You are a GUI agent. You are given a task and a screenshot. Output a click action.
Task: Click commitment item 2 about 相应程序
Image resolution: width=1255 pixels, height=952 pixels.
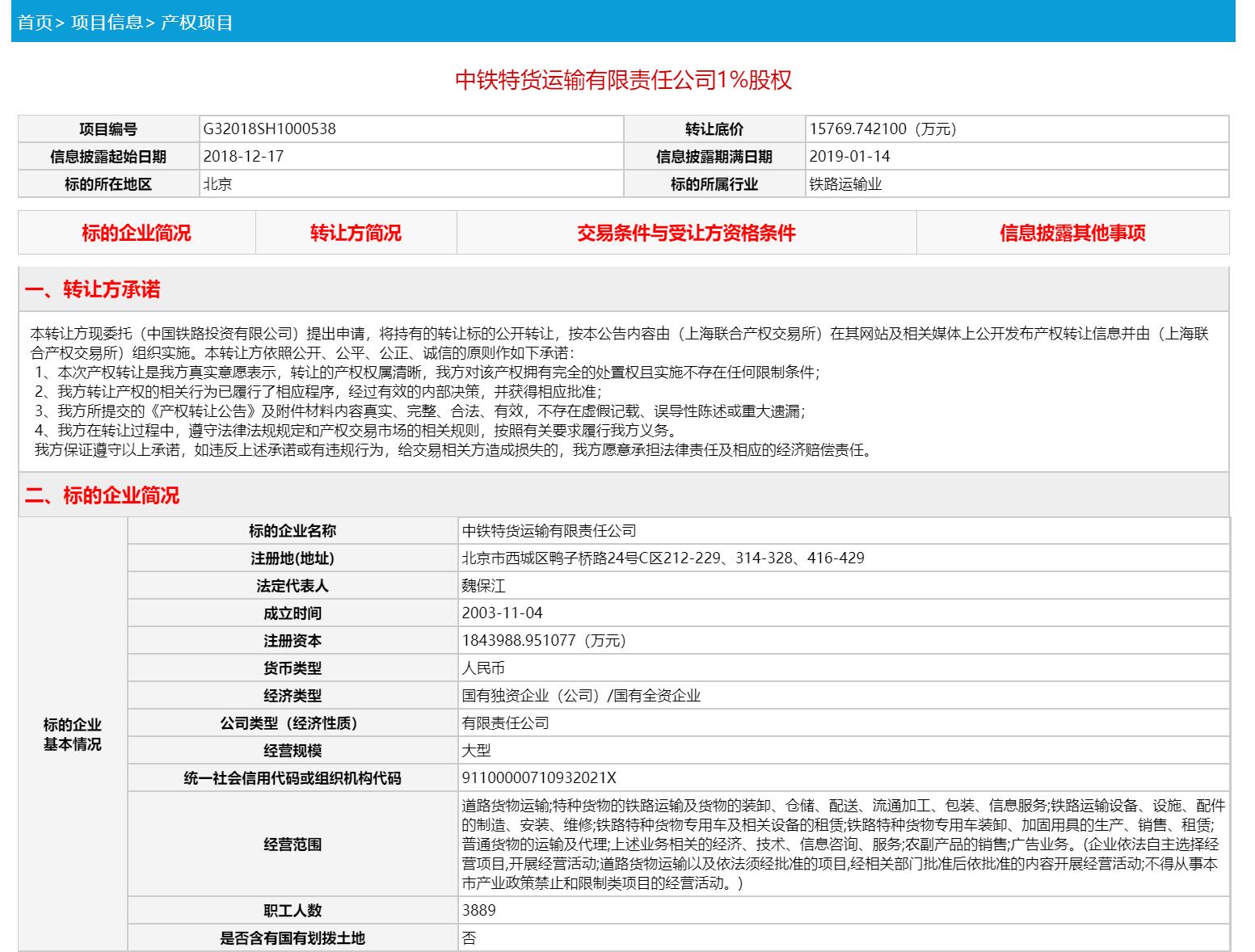pyautogui.click(x=318, y=392)
